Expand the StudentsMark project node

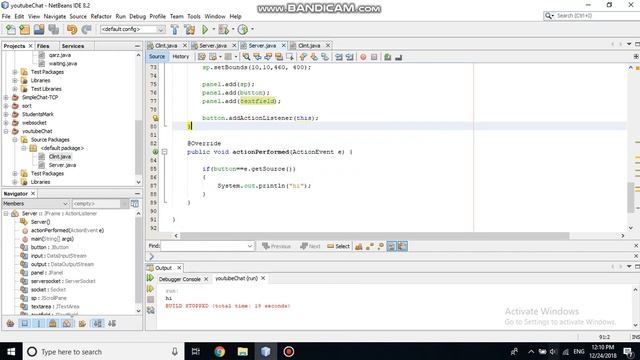tap(6, 114)
